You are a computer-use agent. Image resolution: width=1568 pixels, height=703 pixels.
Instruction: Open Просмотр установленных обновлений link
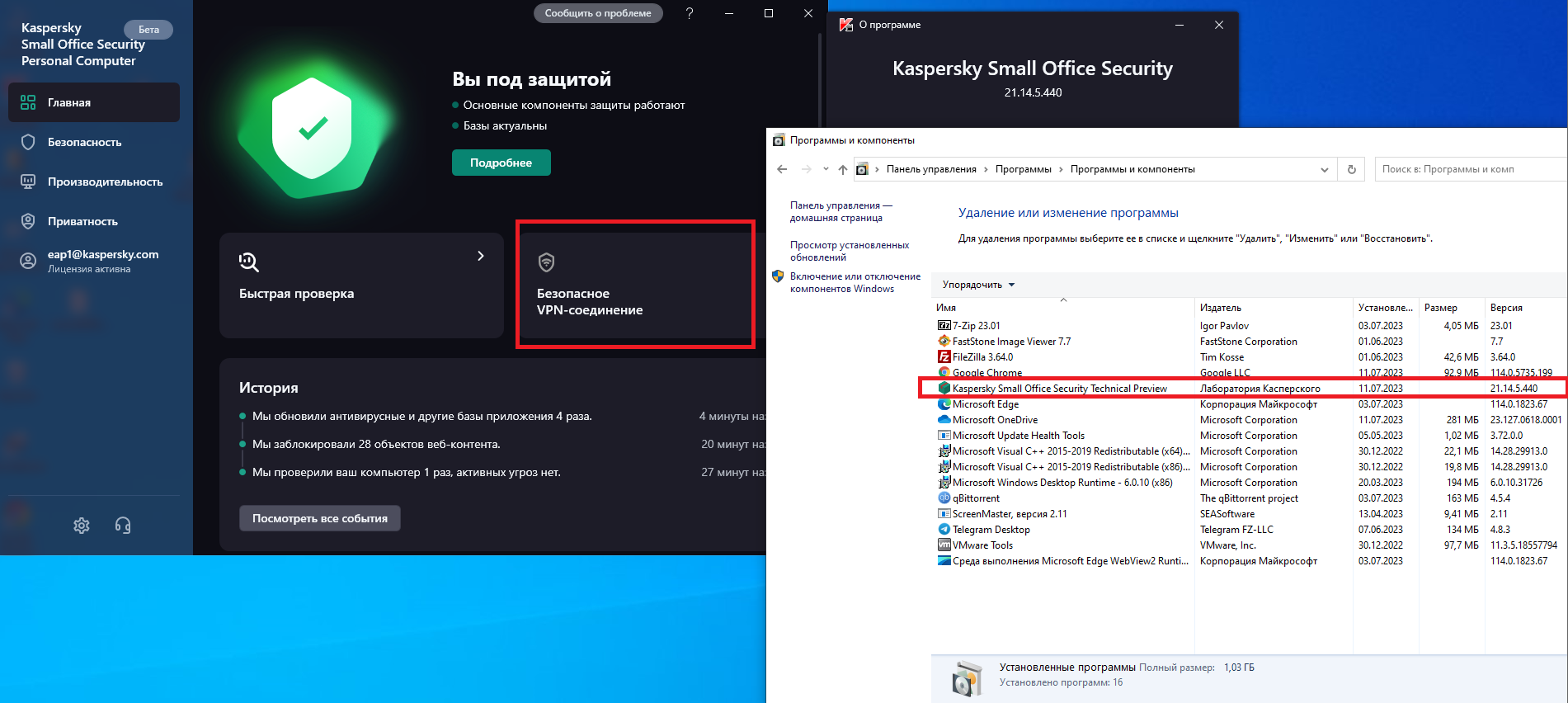click(x=850, y=251)
